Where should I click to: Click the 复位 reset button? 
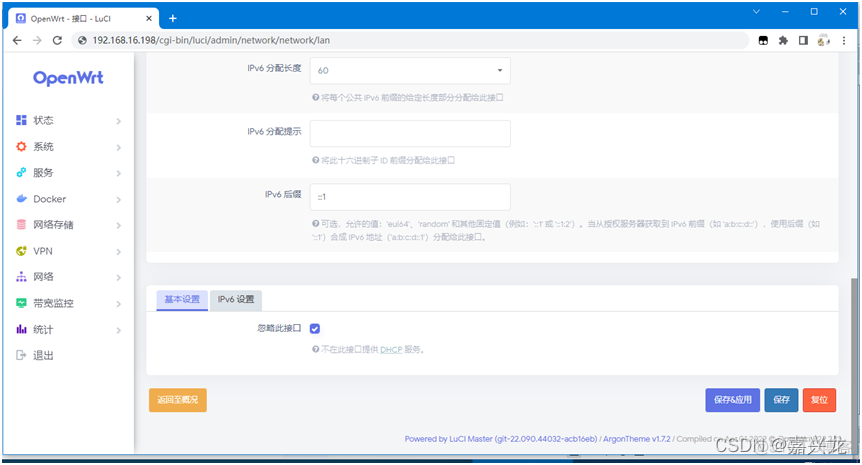point(819,400)
